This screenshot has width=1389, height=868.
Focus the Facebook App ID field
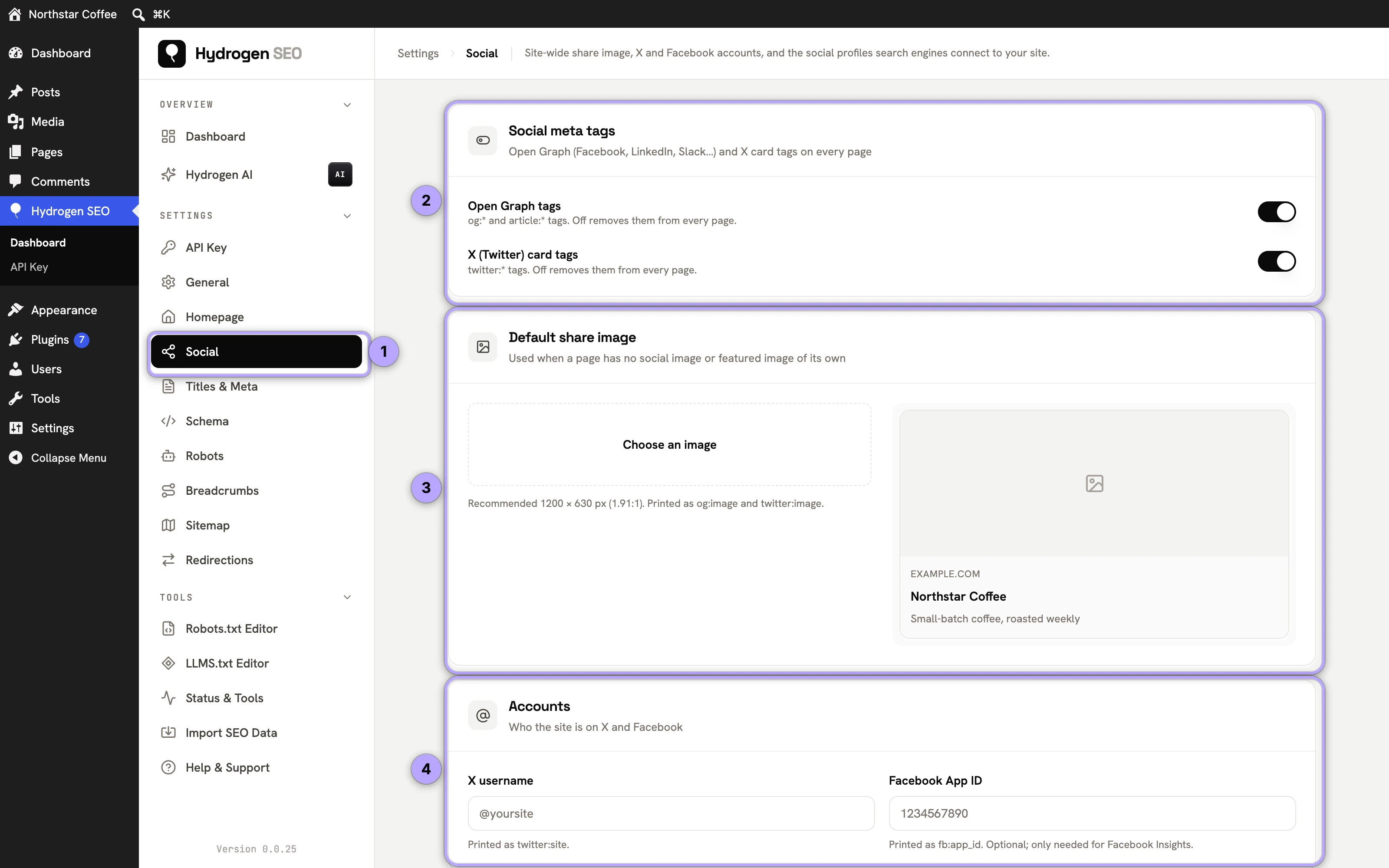click(x=1092, y=813)
